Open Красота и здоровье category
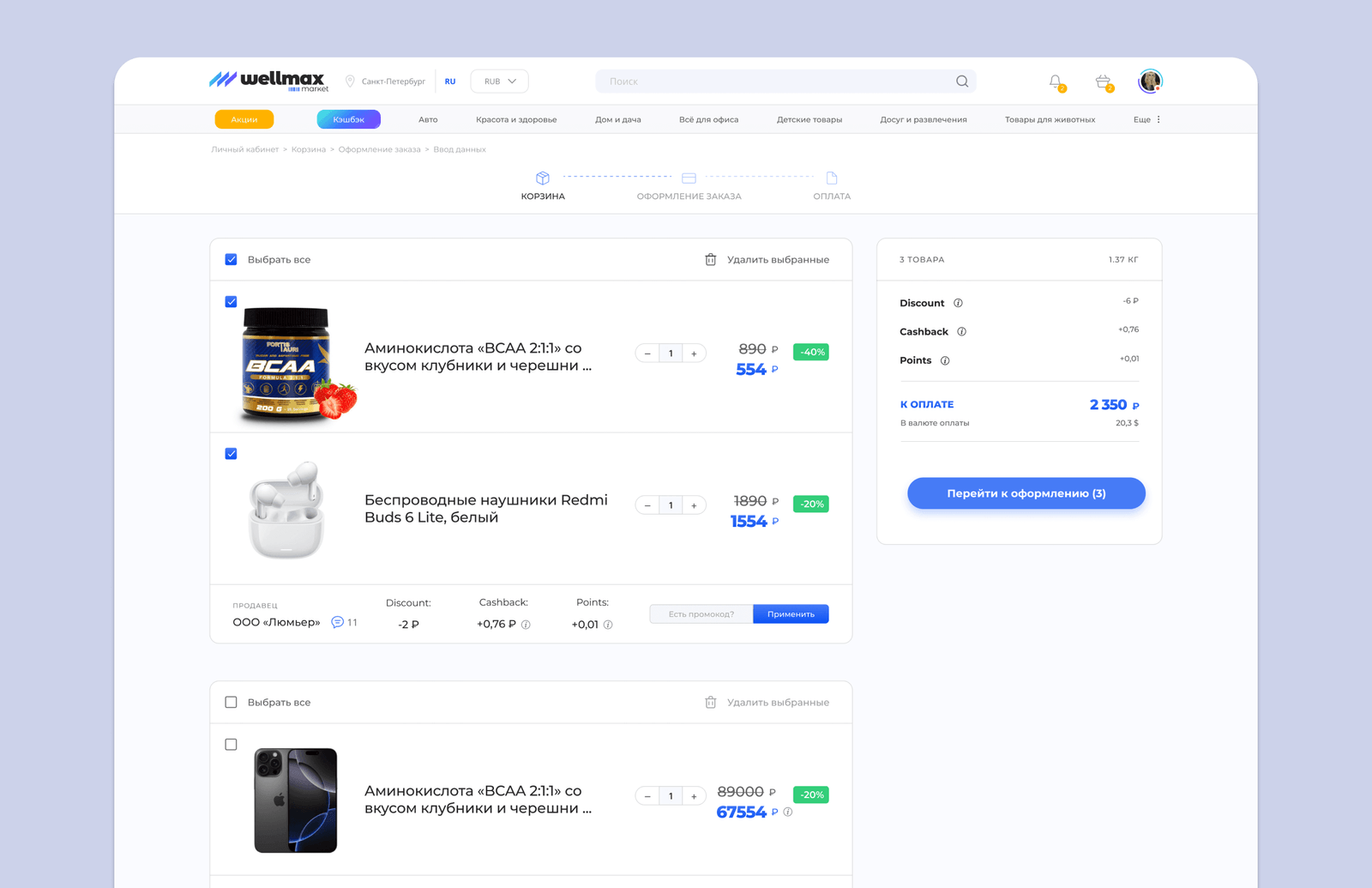The height and width of the screenshot is (888, 1372). pos(516,119)
